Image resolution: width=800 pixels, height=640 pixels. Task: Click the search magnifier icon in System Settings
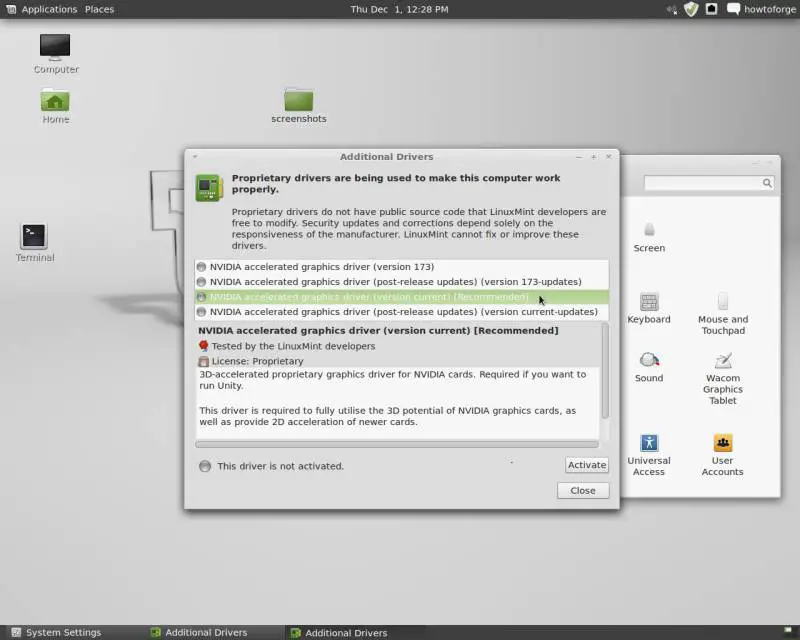pos(767,183)
